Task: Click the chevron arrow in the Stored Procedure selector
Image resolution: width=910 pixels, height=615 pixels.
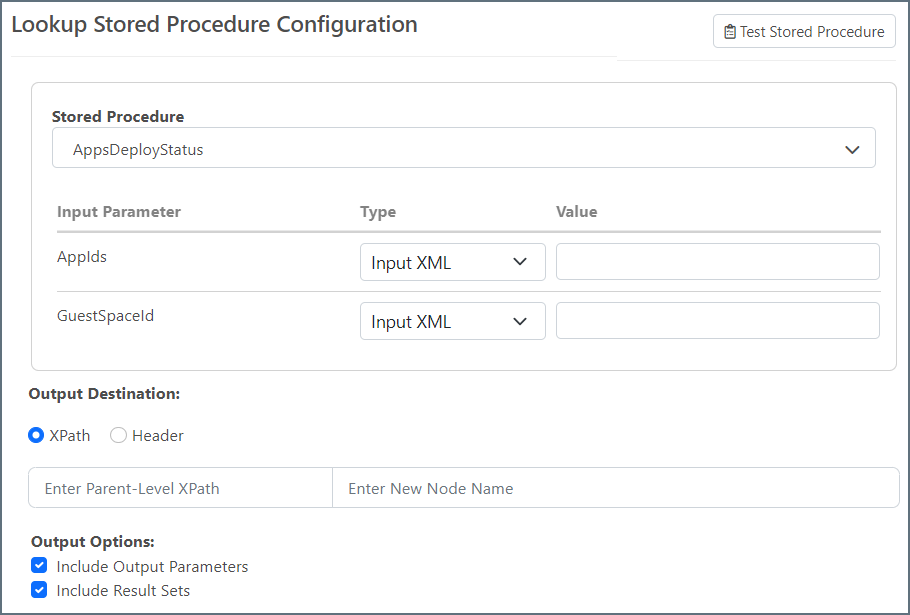Action: coord(852,150)
